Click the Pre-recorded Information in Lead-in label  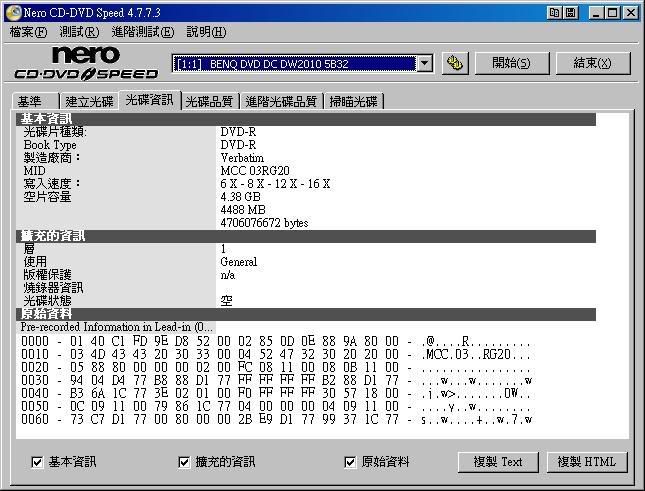tap(117, 327)
